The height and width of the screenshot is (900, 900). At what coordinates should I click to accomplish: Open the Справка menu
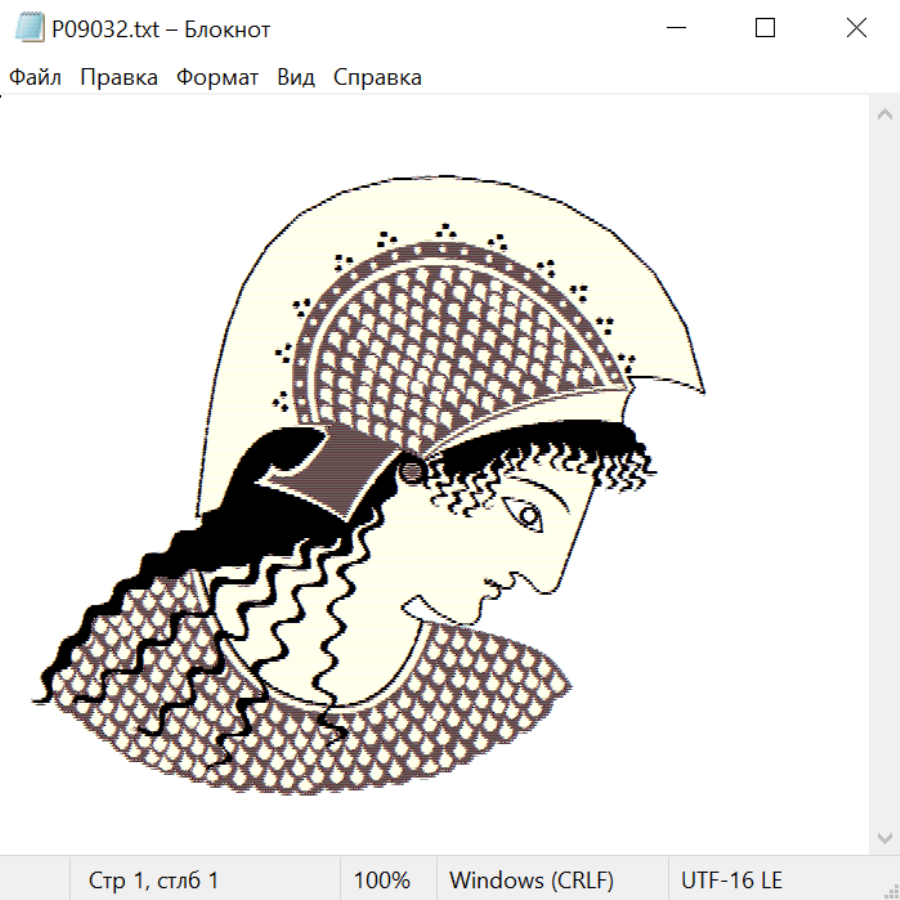(377, 78)
